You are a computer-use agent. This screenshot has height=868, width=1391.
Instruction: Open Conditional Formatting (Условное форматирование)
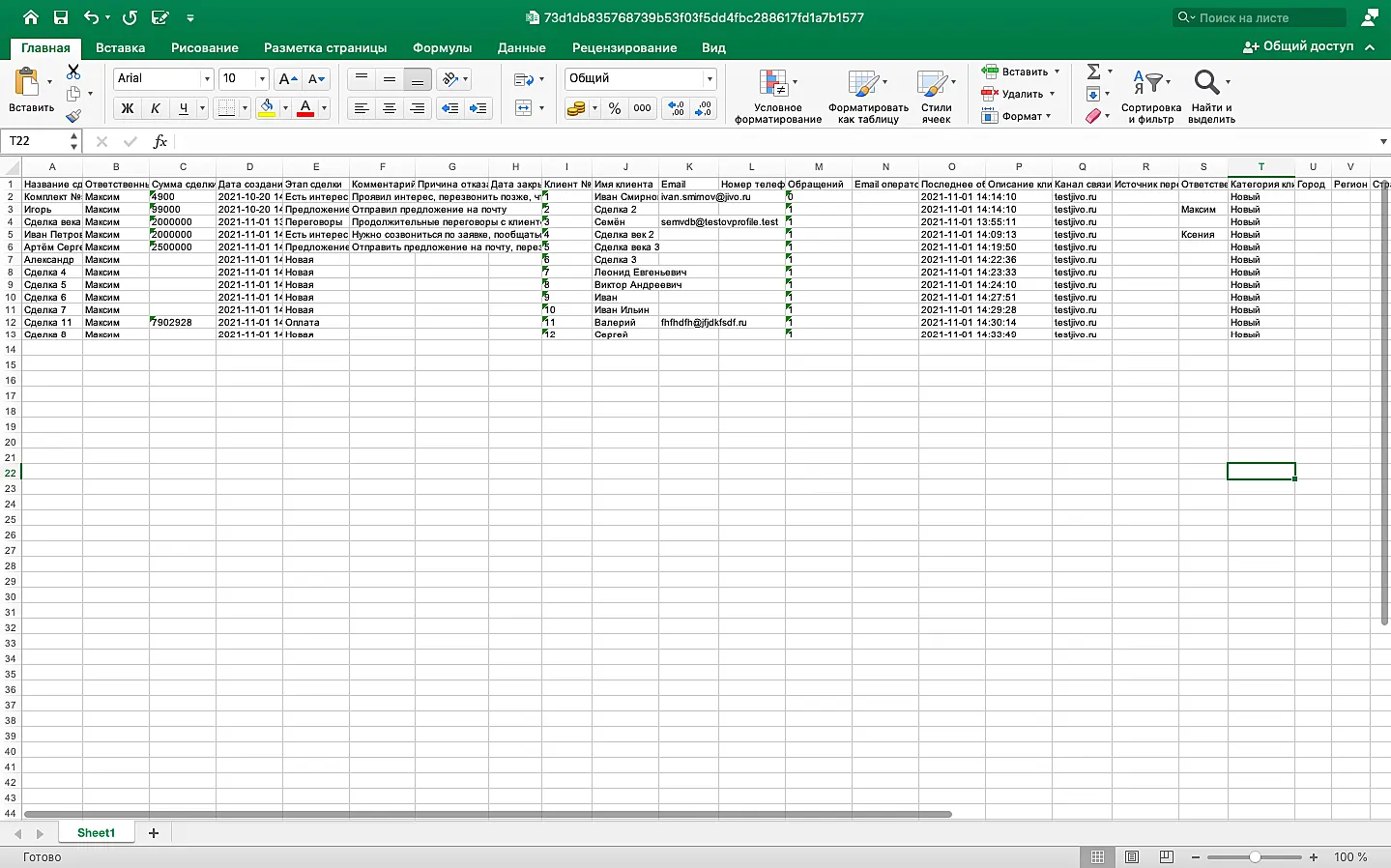[777, 97]
